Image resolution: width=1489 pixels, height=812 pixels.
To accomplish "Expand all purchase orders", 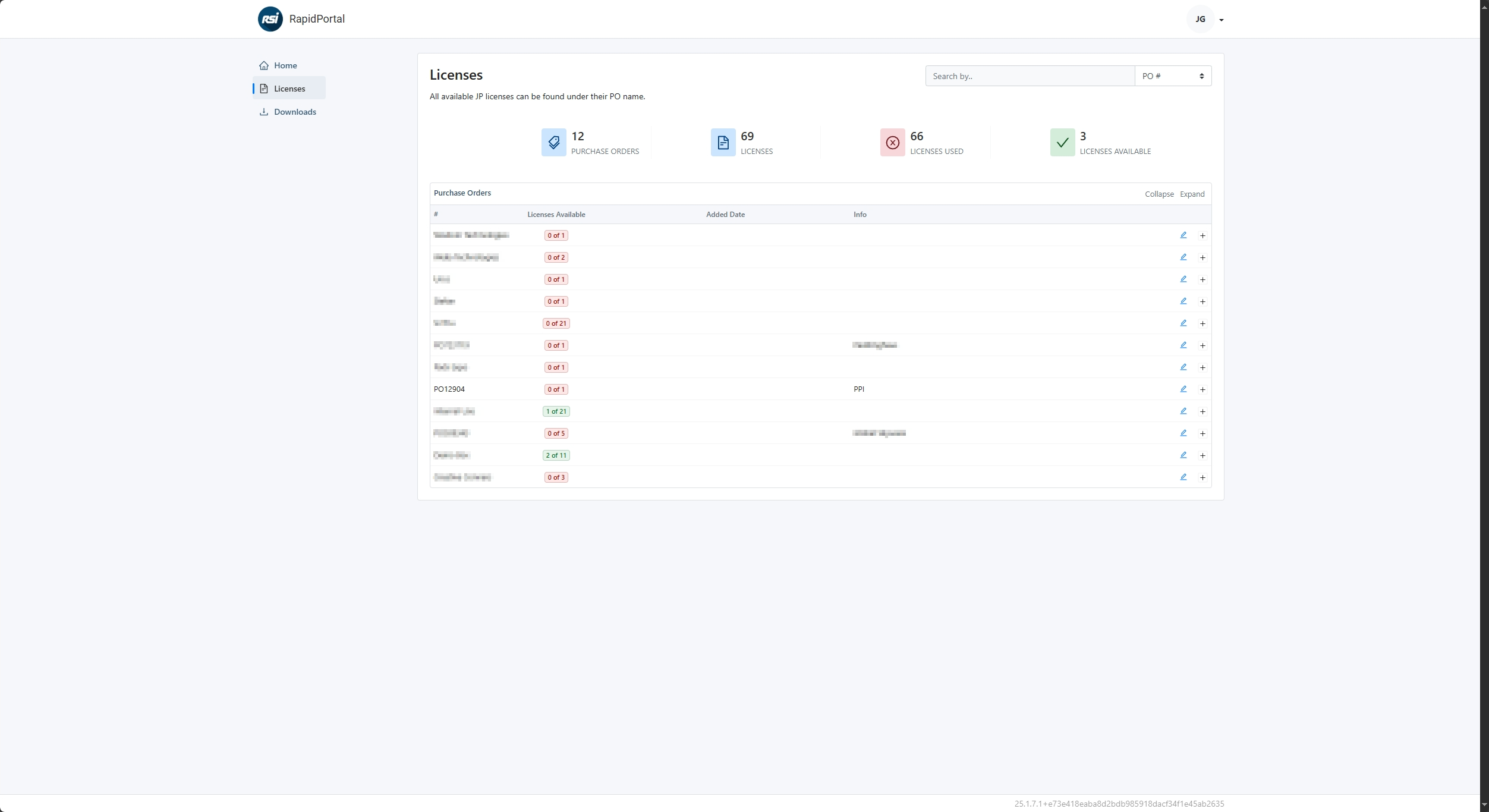I will [1192, 194].
